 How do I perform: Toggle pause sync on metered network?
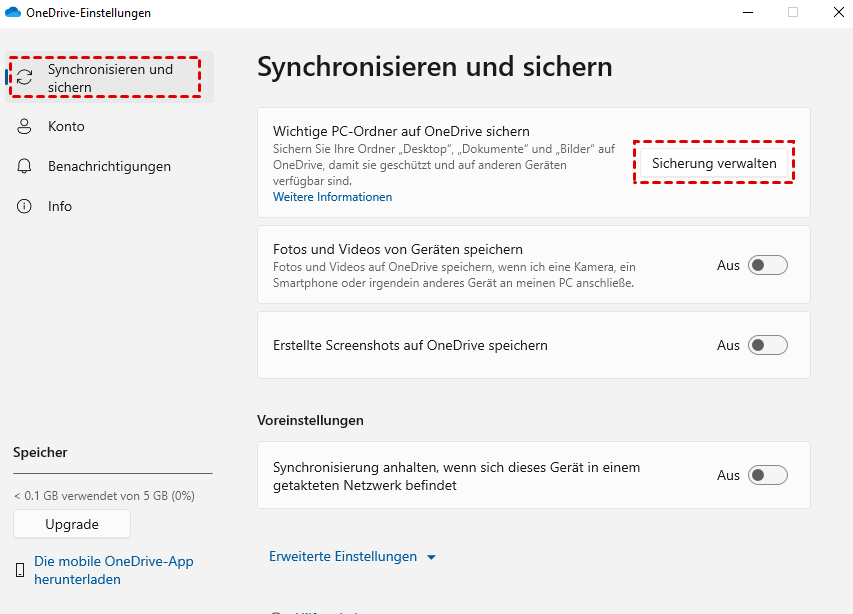(x=768, y=475)
